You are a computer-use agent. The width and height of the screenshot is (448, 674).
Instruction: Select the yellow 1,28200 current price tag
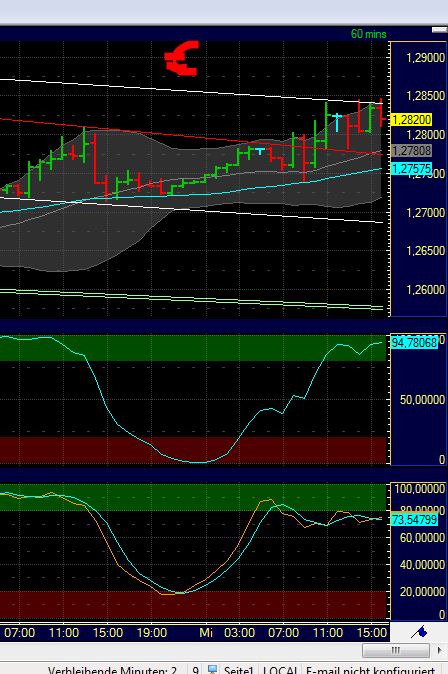[411, 119]
